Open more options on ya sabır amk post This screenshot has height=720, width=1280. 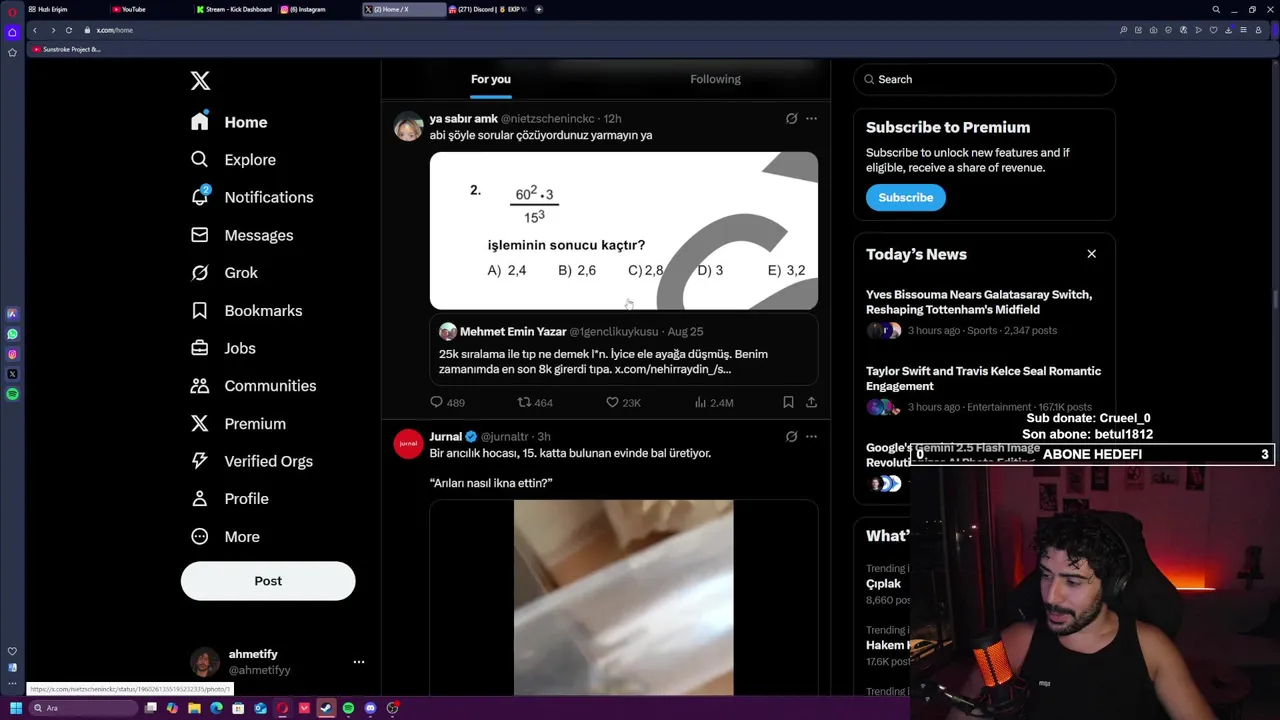[x=811, y=119]
